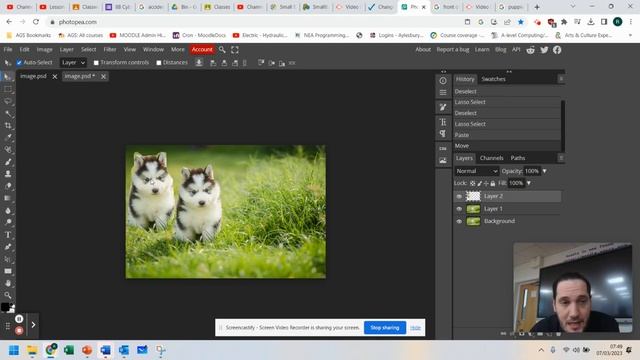Open the Character panel icon
640x360 pixels.
(x=443, y=122)
